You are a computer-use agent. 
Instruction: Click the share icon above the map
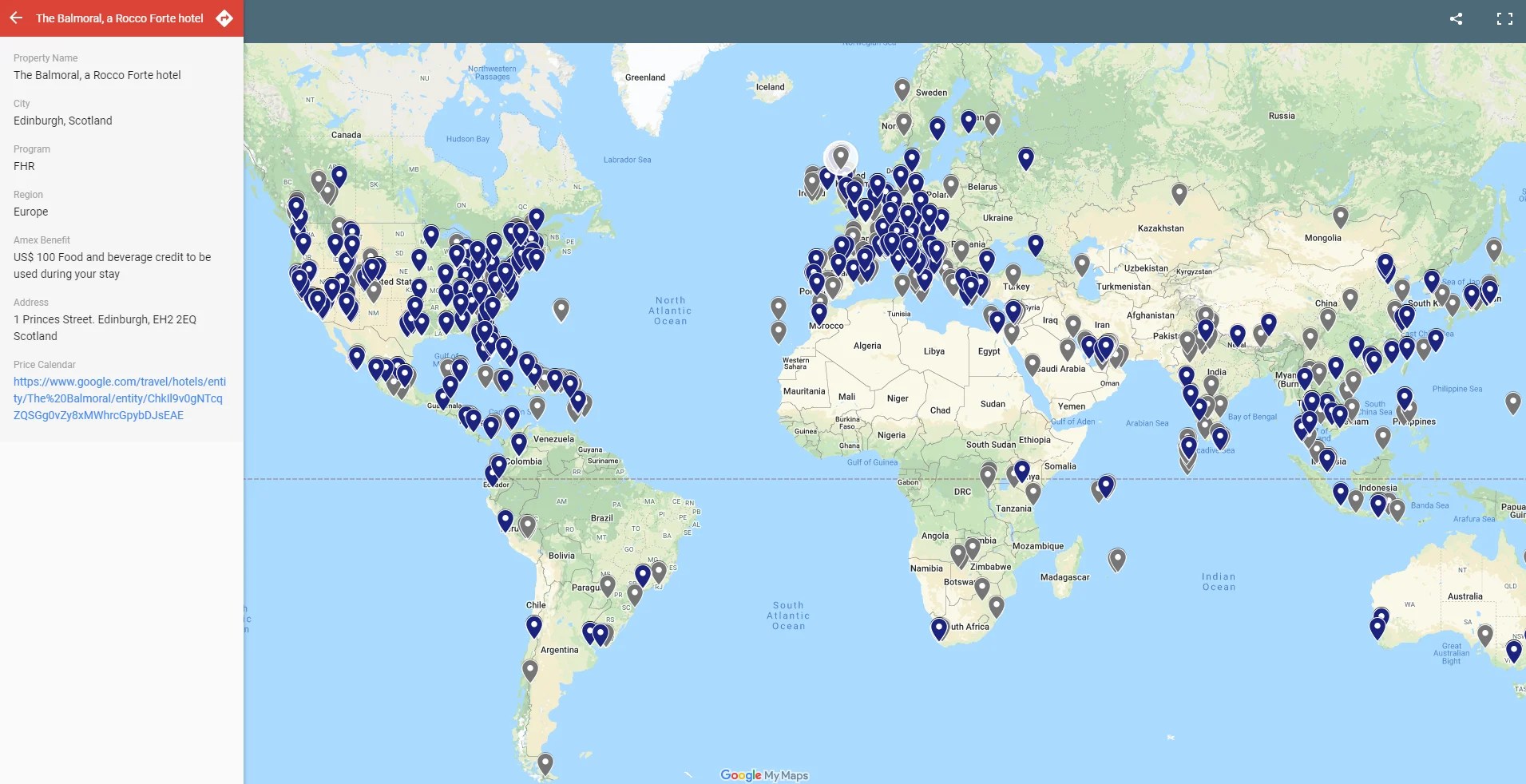pos(1456,18)
